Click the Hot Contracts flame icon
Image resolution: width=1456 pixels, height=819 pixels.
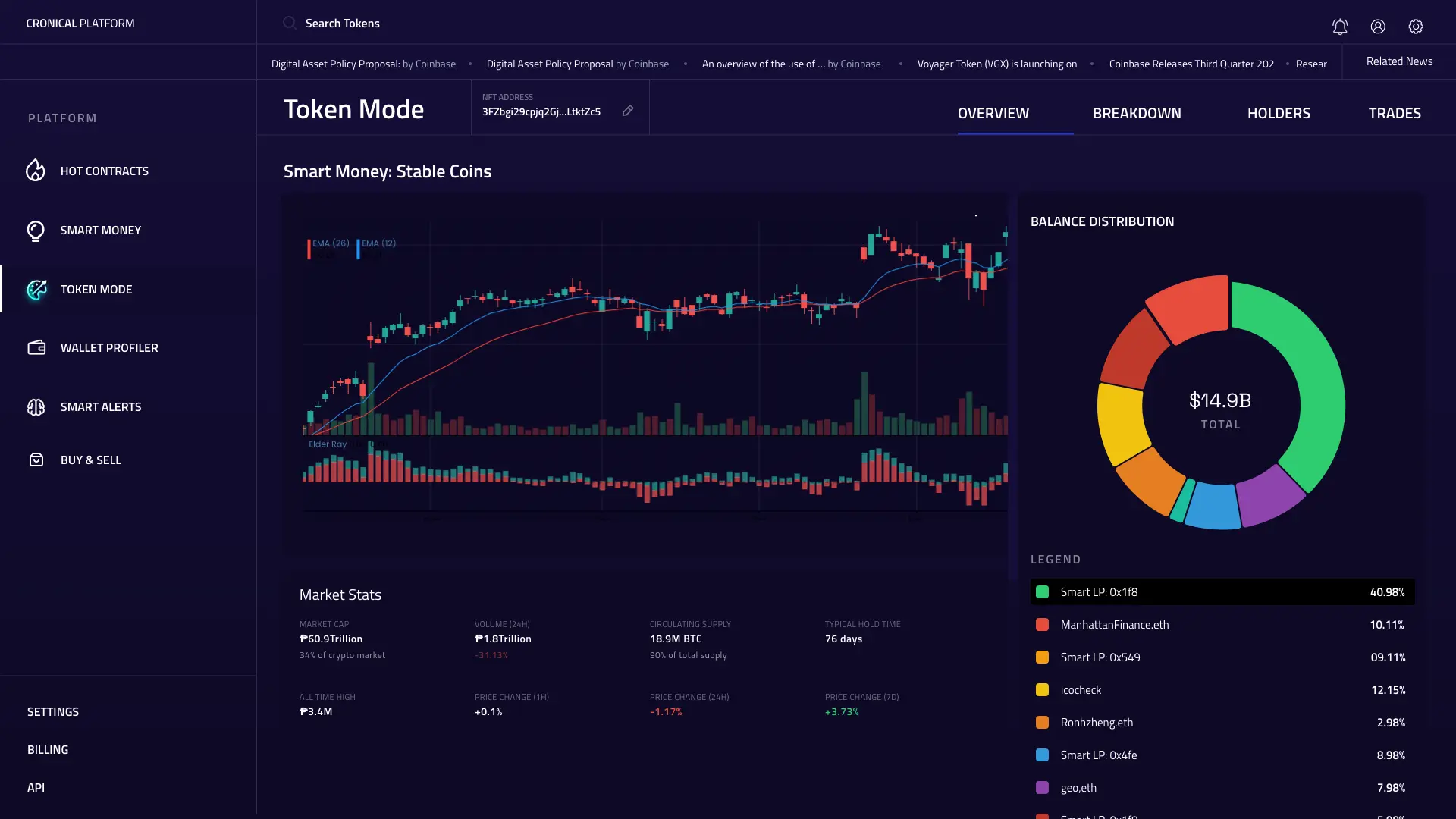(36, 171)
